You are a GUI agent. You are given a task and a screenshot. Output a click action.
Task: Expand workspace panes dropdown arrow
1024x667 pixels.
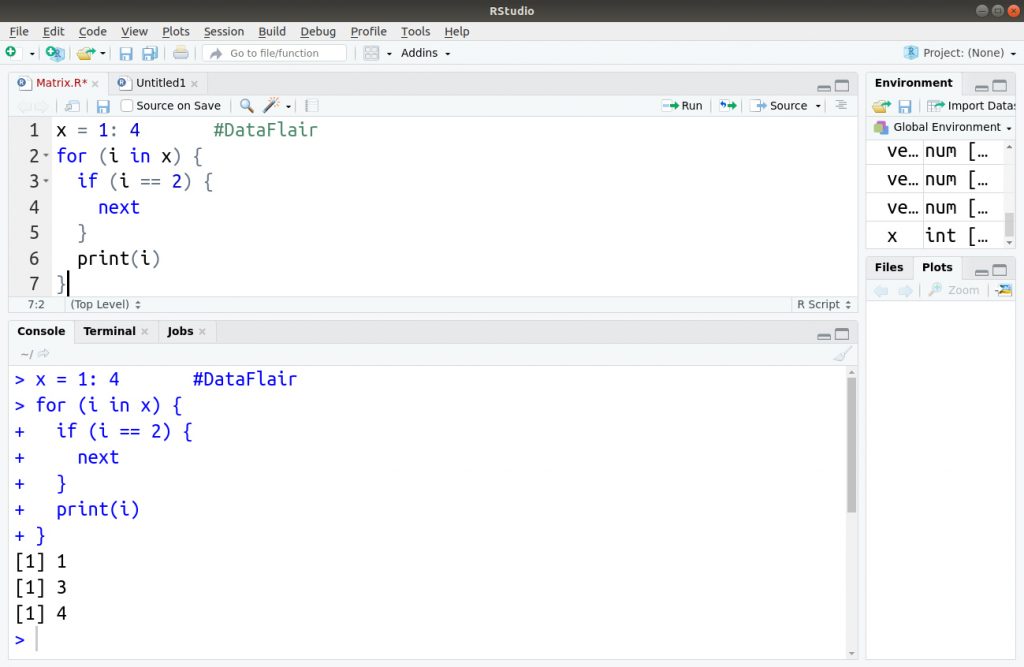389,54
